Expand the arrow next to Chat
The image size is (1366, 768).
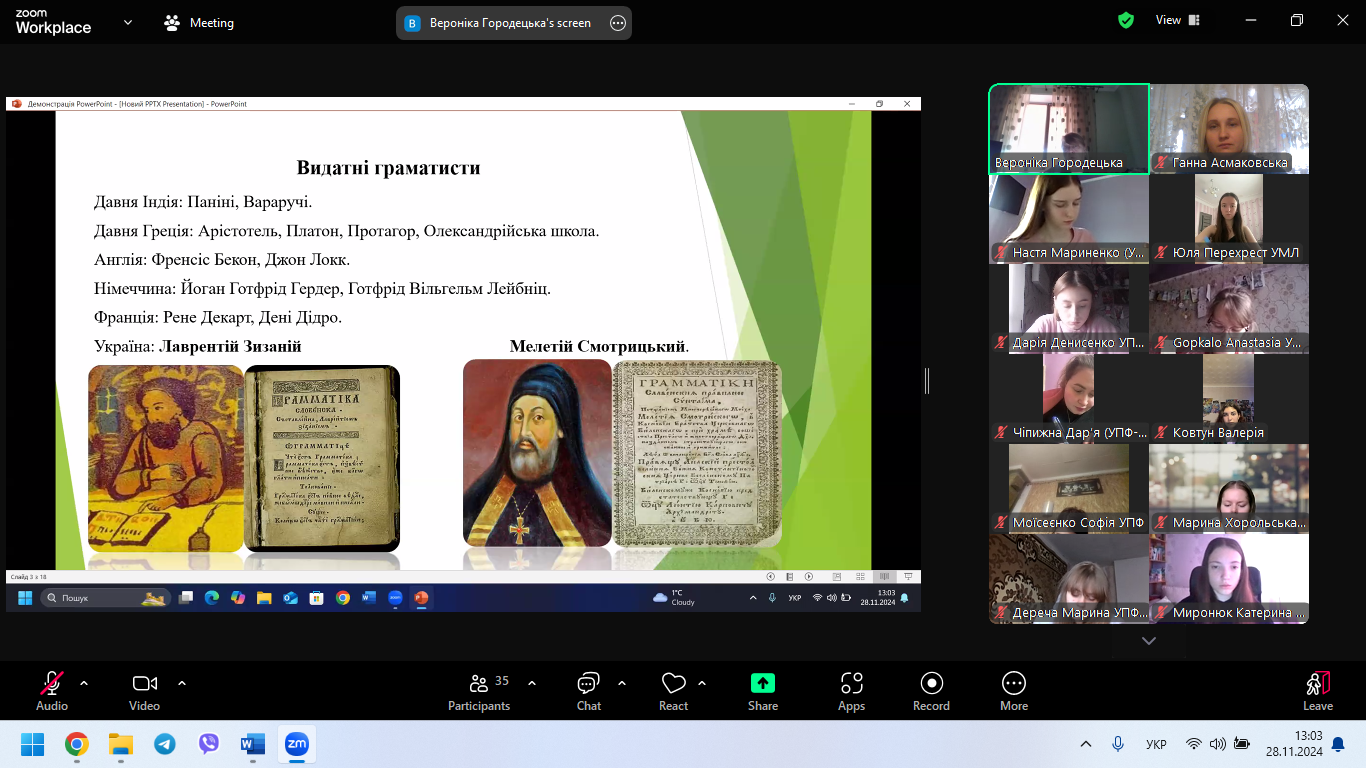622,683
